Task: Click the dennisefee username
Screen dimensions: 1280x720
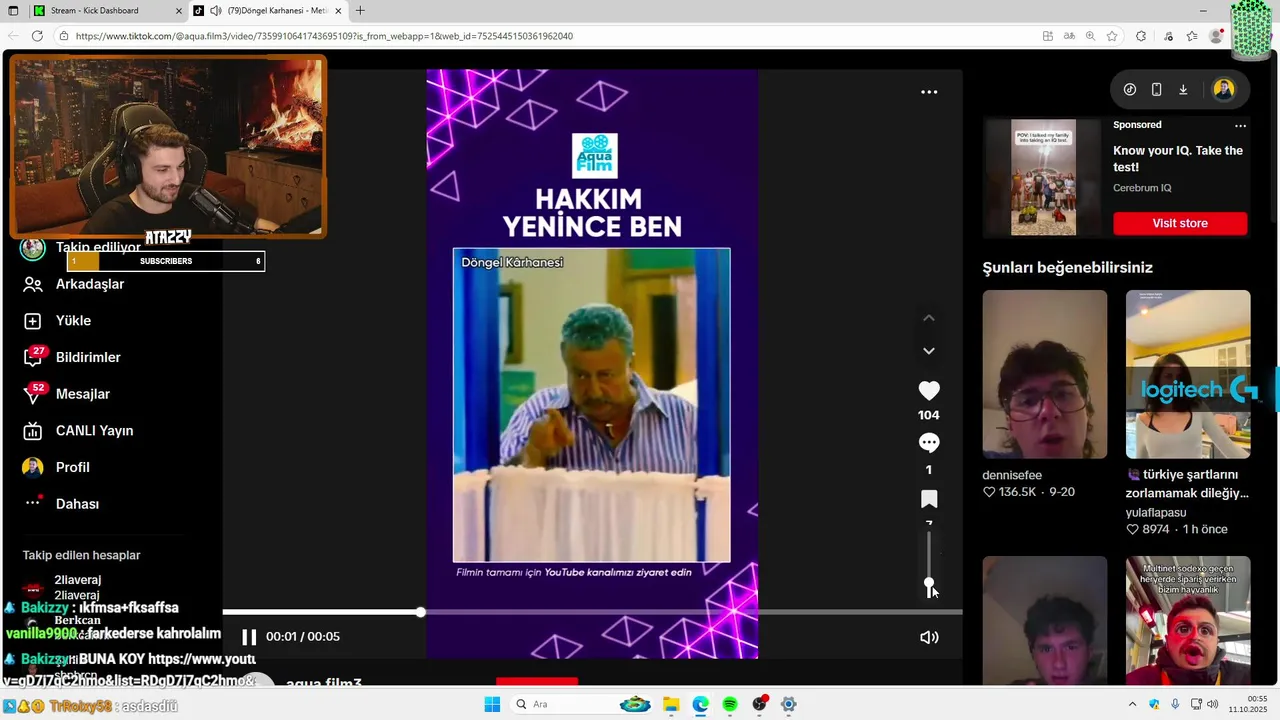Action: (1012, 475)
